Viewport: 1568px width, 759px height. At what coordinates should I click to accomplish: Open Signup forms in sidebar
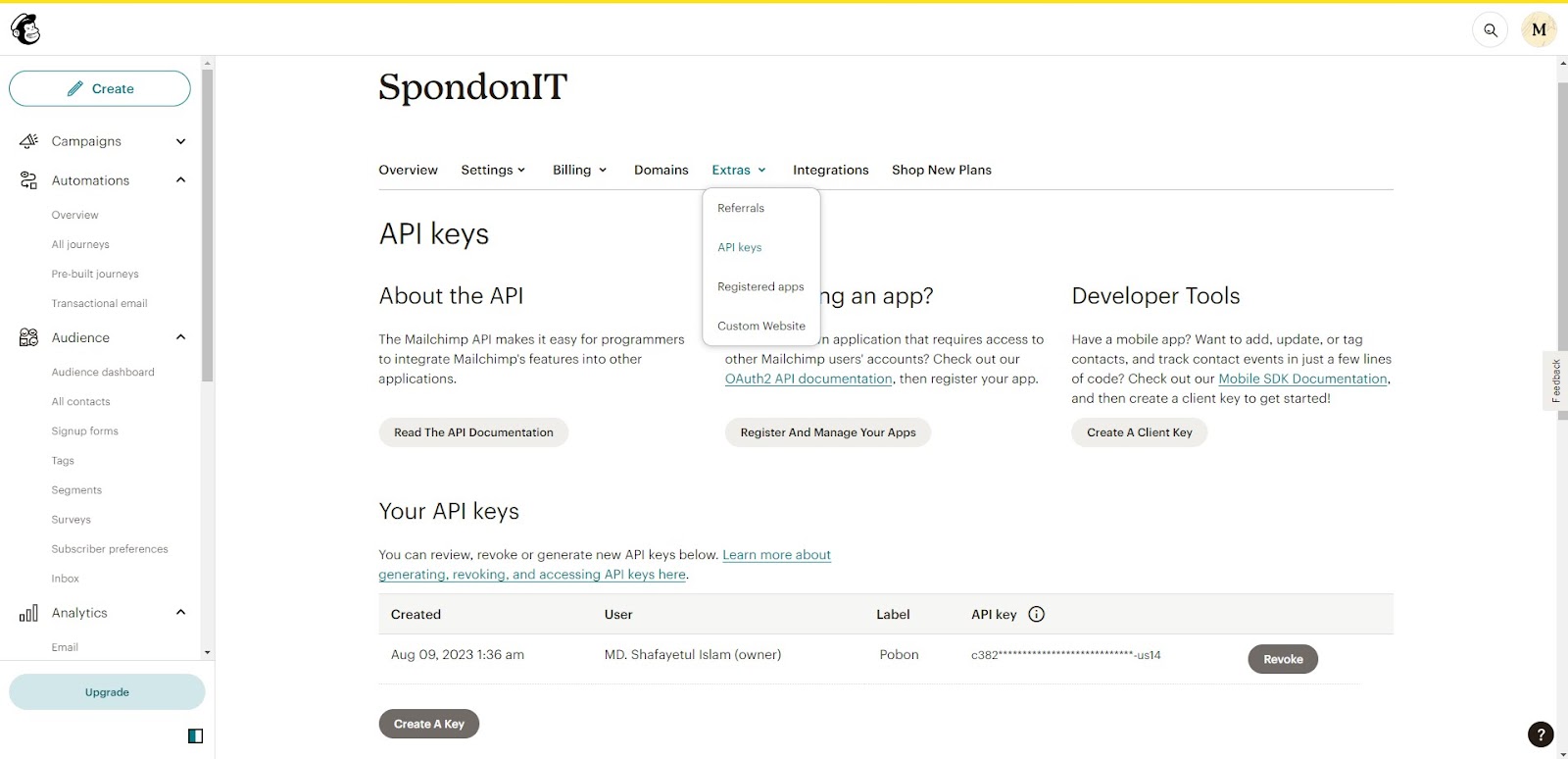[x=84, y=430]
